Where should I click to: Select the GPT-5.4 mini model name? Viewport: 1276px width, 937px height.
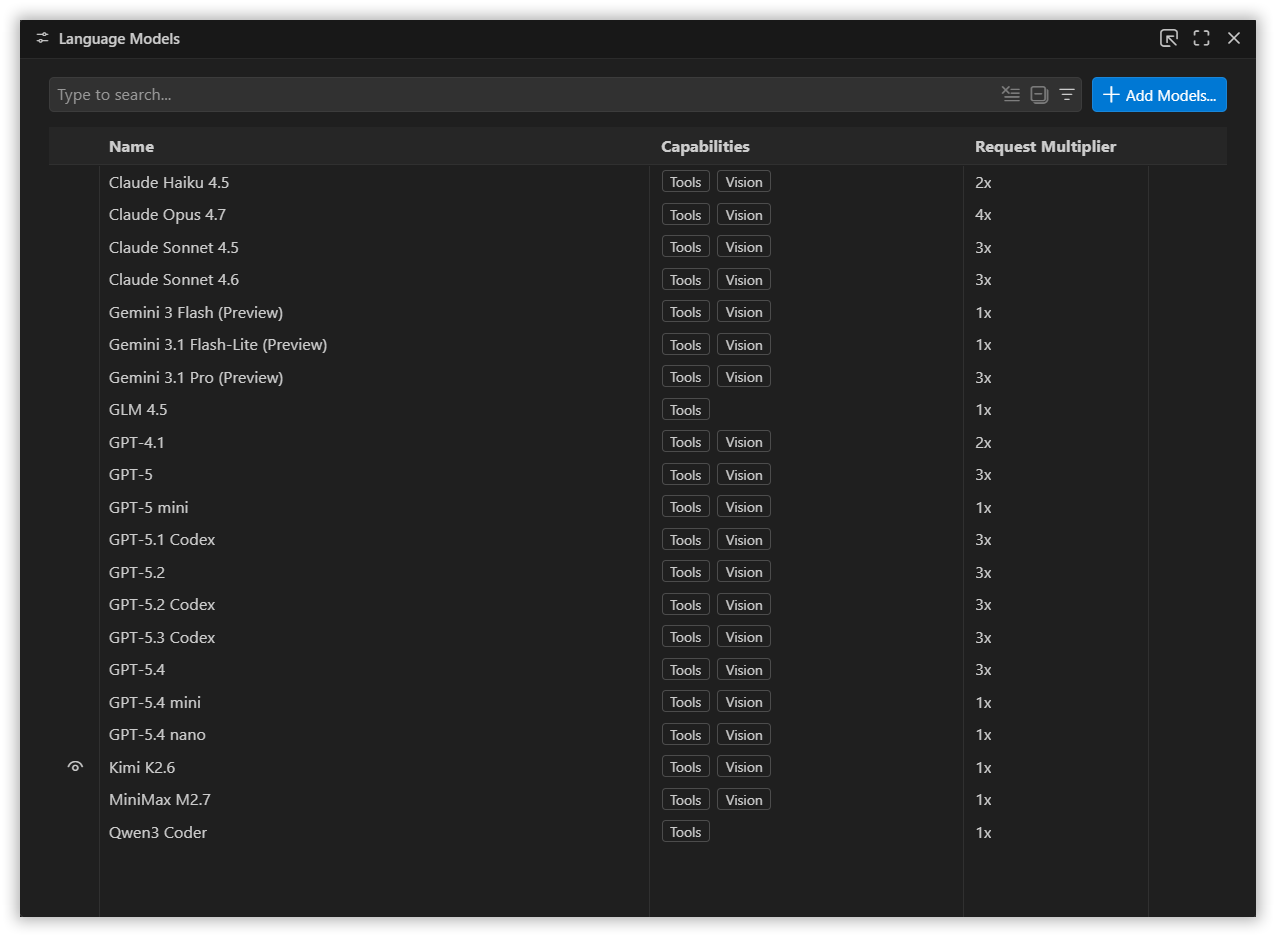click(x=155, y=702)
